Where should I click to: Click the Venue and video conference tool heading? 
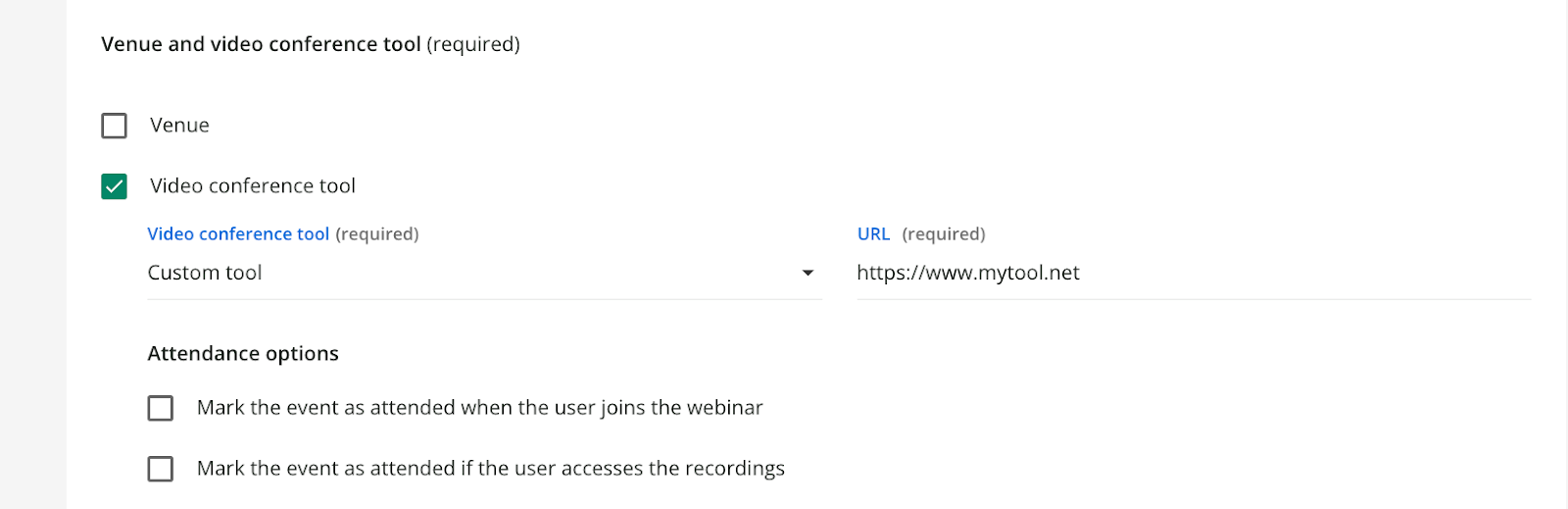coord(261,44)
